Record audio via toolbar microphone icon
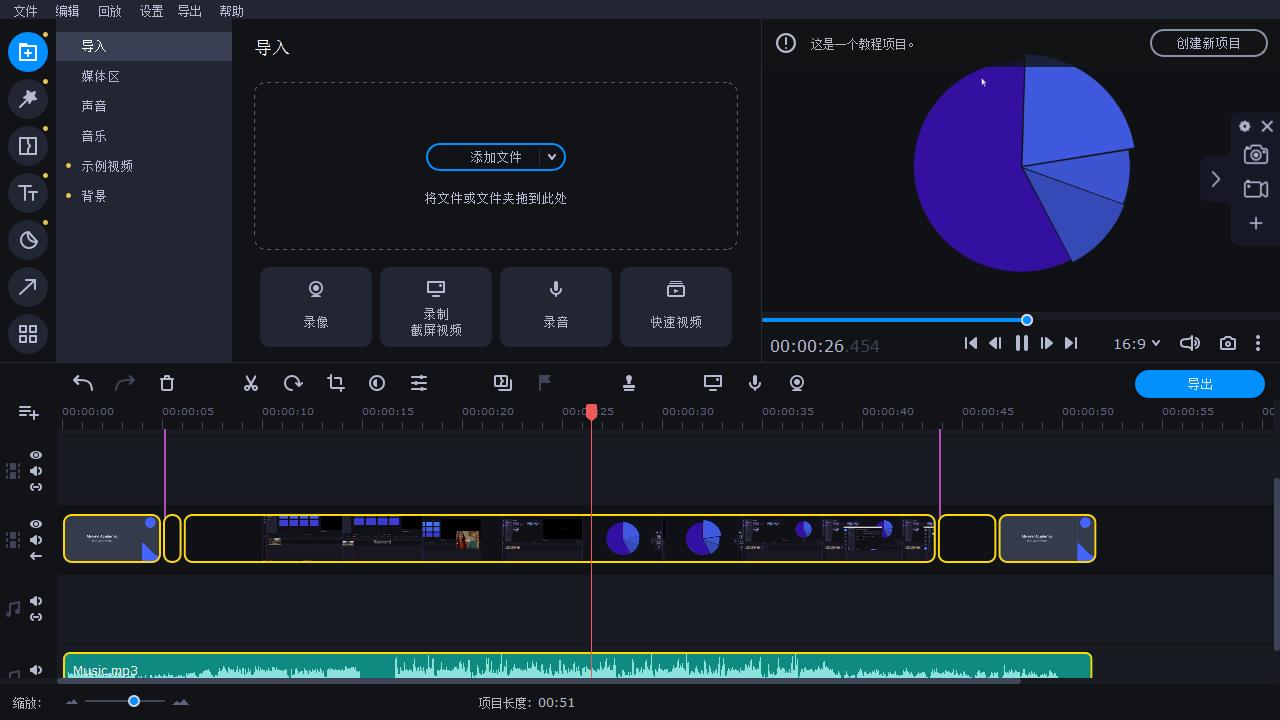Image resolution: width=1280 pixels, height=720 pixels. coord(755,383)
